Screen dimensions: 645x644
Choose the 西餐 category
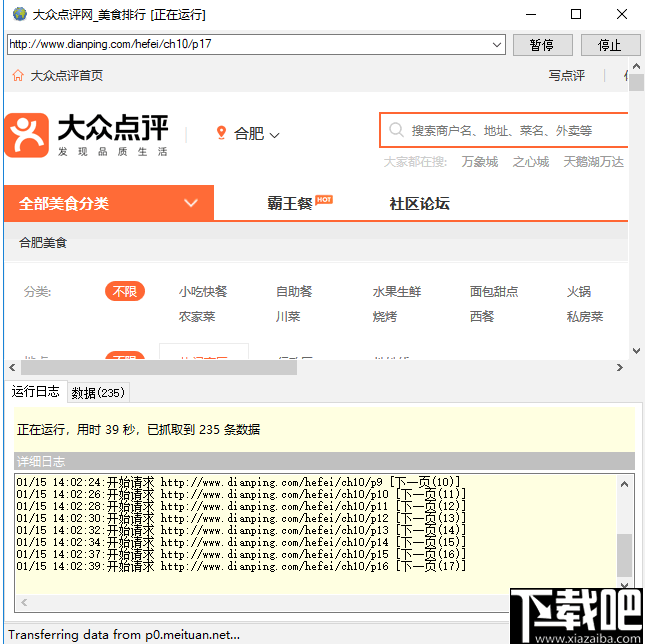pos(482,317)
